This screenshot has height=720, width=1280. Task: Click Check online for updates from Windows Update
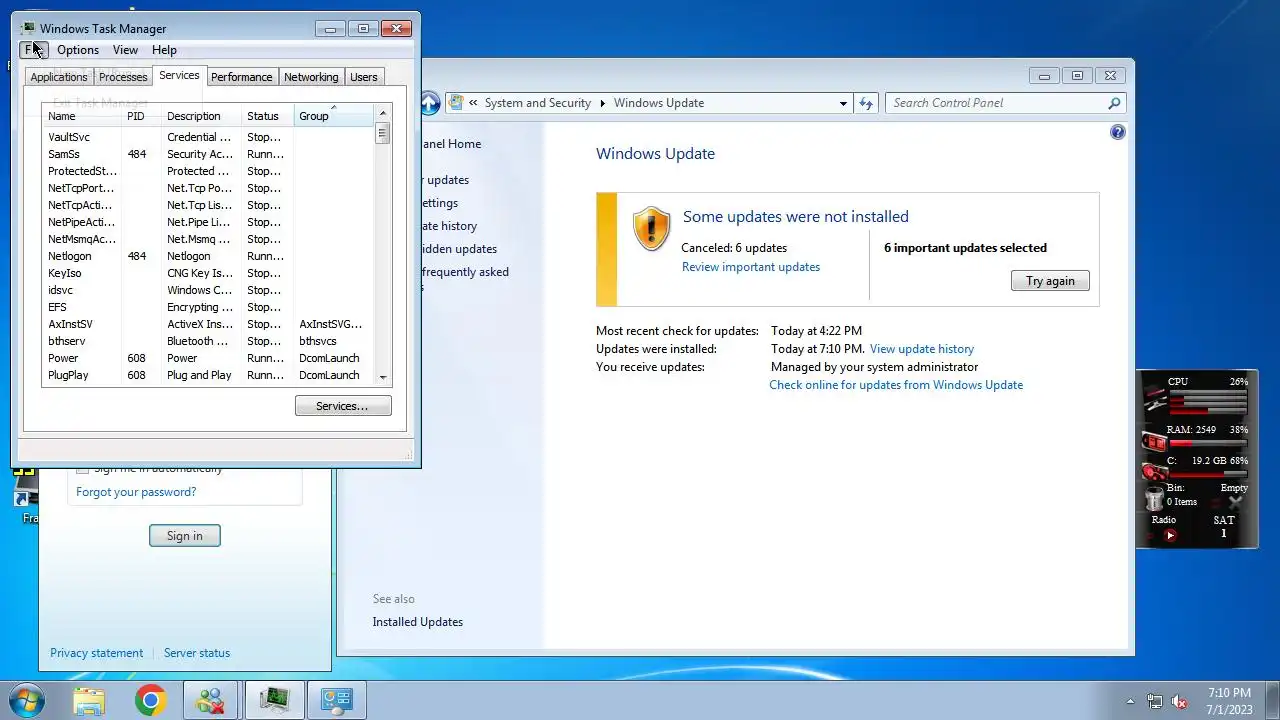point(896,385)
